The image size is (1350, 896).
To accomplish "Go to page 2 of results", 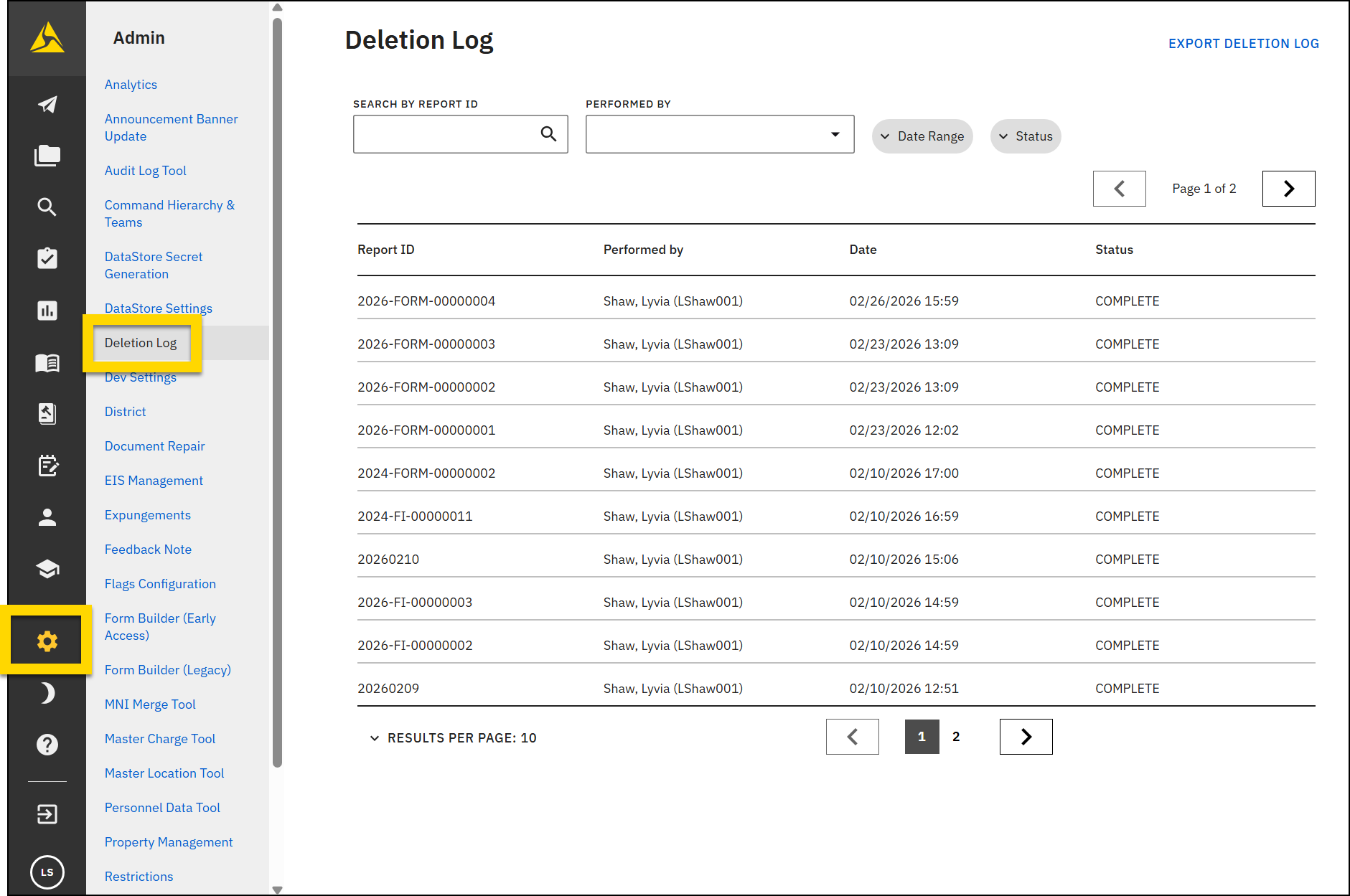I will point(956,737).
